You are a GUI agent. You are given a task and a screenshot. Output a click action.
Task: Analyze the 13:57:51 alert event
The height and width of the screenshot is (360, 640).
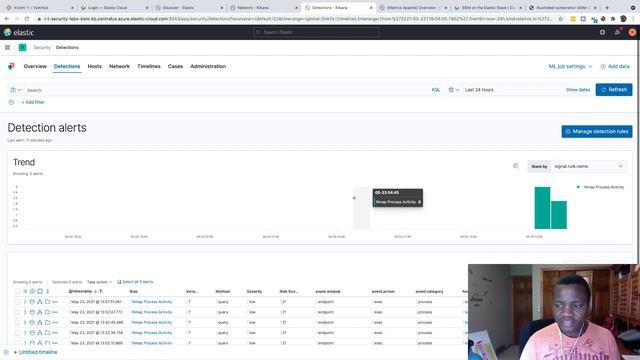pyautogui.click(x=40, y=302)
